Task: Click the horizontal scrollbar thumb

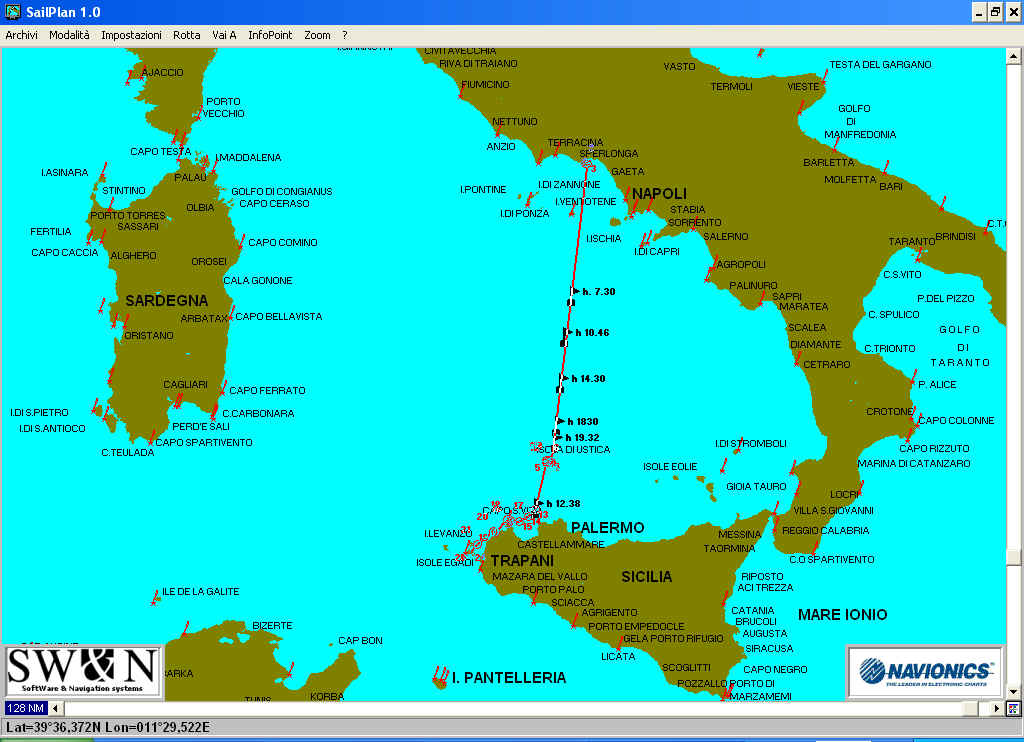Action: (x=971, y=709)
